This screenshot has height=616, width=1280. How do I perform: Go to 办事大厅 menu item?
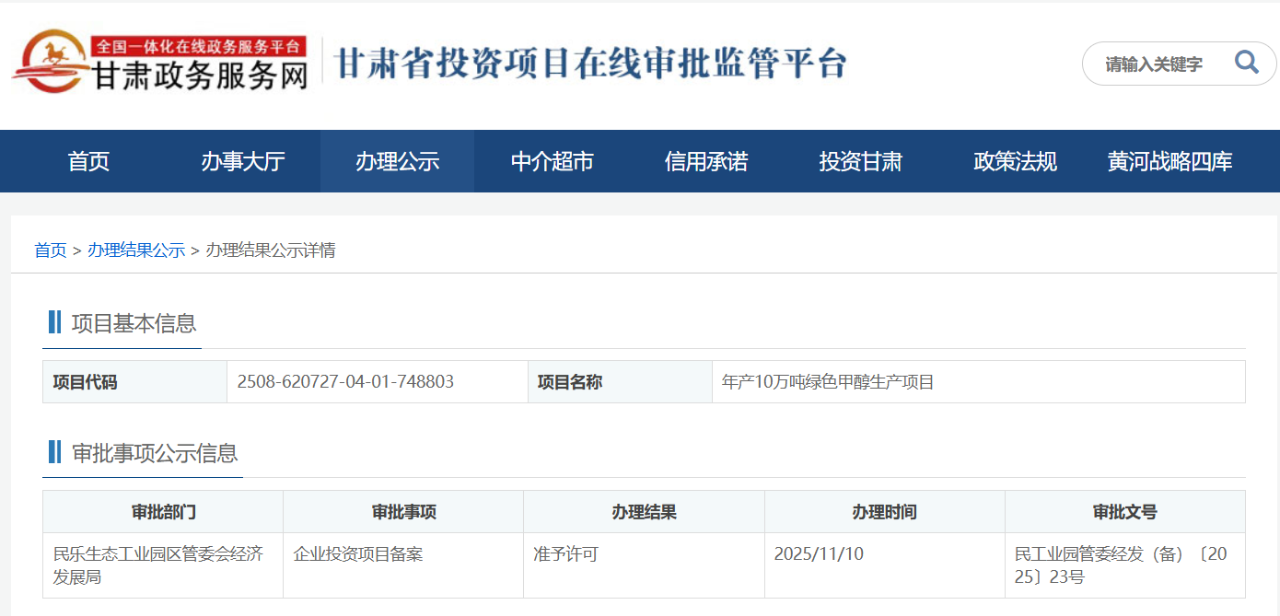(x=243, y=161)
